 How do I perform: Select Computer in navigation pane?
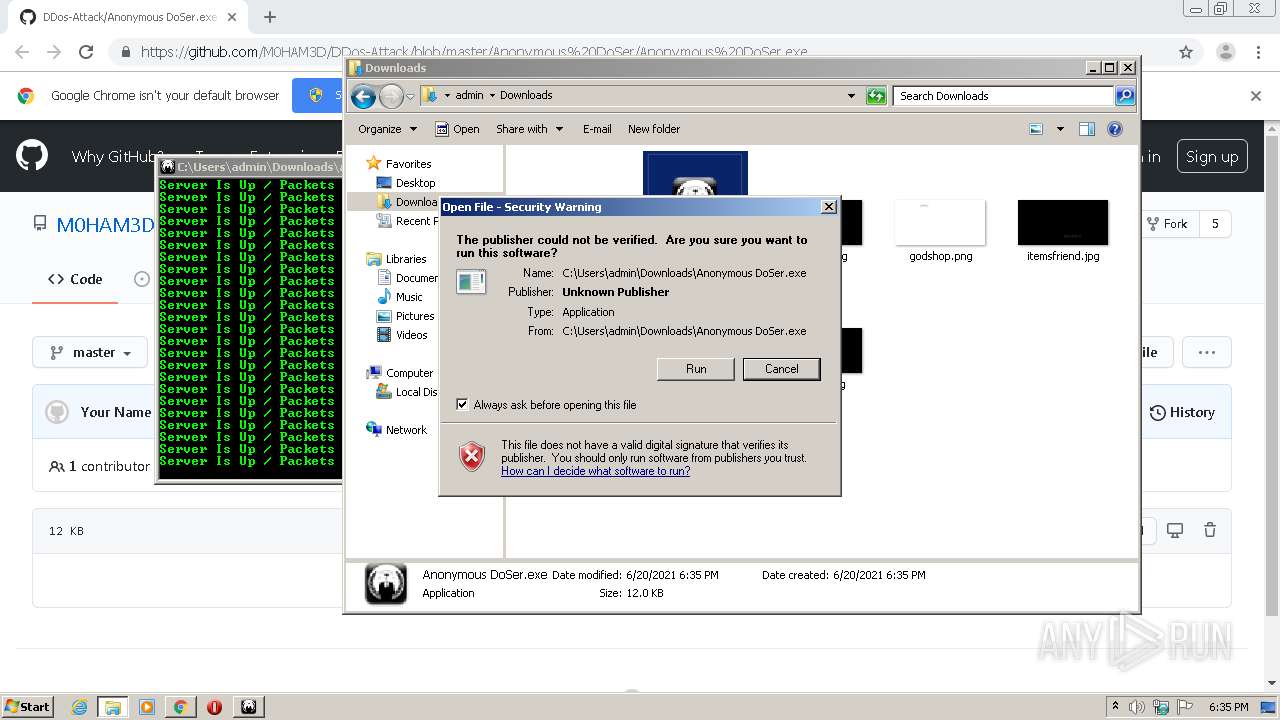pyautogui.click(x=400, y=373)
